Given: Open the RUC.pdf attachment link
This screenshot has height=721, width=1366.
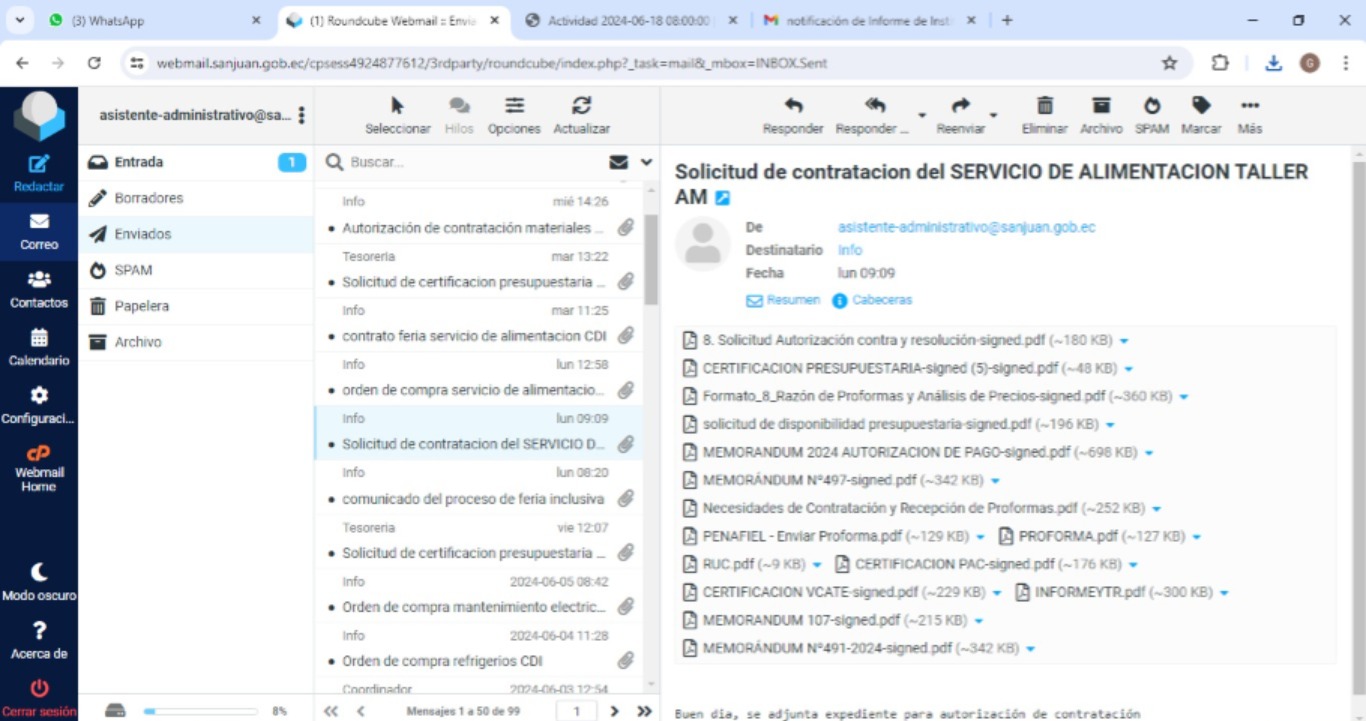Looking at the screenshot, I should (x=728, y=564).
